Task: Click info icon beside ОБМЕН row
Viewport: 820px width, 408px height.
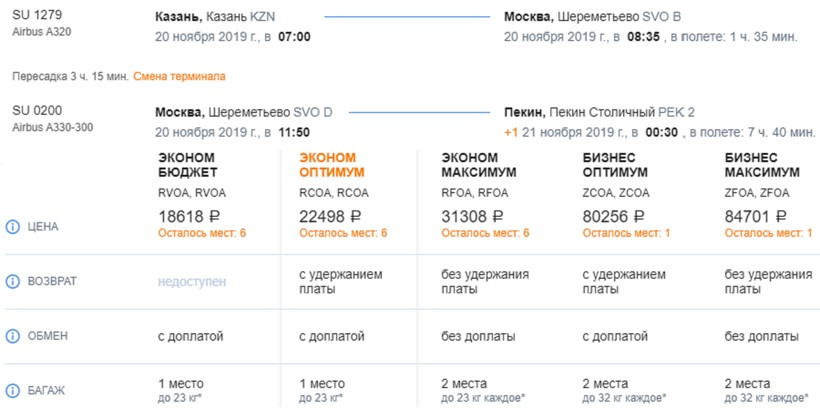Action: [13, 336]
